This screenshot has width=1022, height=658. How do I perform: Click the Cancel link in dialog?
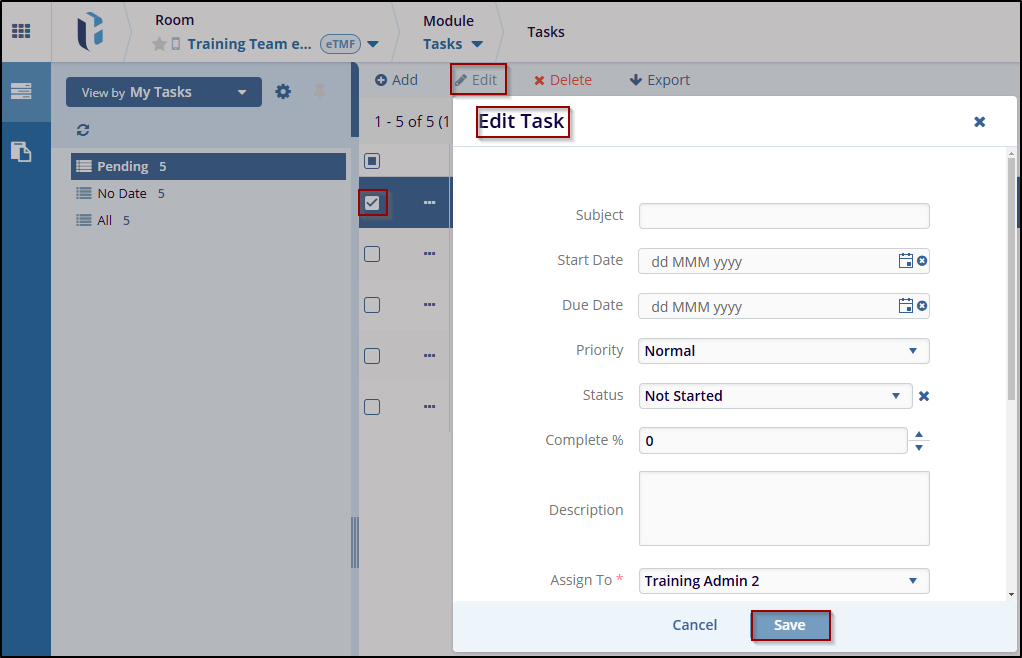[694, 625]
